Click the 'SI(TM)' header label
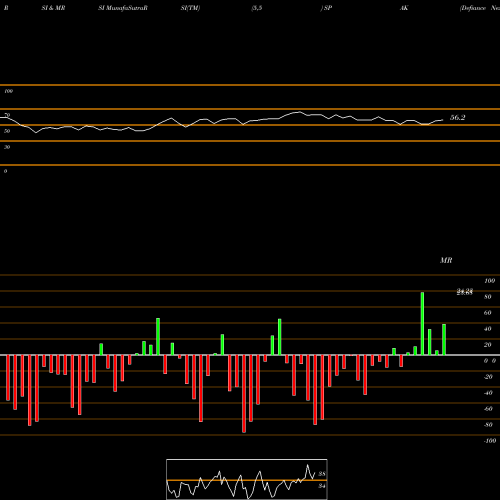Screen dimensions: 500x500 click(x=190, y=8)
